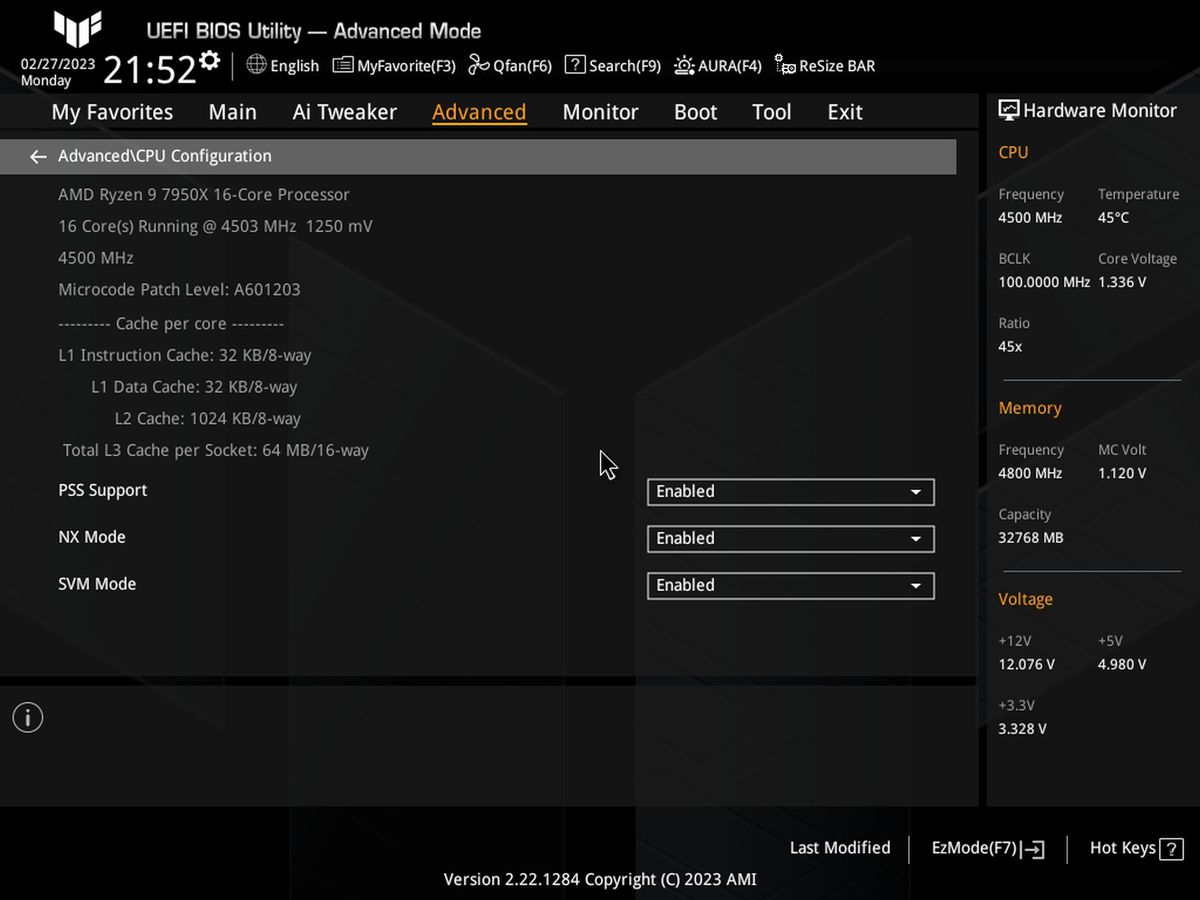This screenshot has width=1200, height=900.
Task: Click Microcode Patch Level: A601203 text
Action: click(179, 289)
